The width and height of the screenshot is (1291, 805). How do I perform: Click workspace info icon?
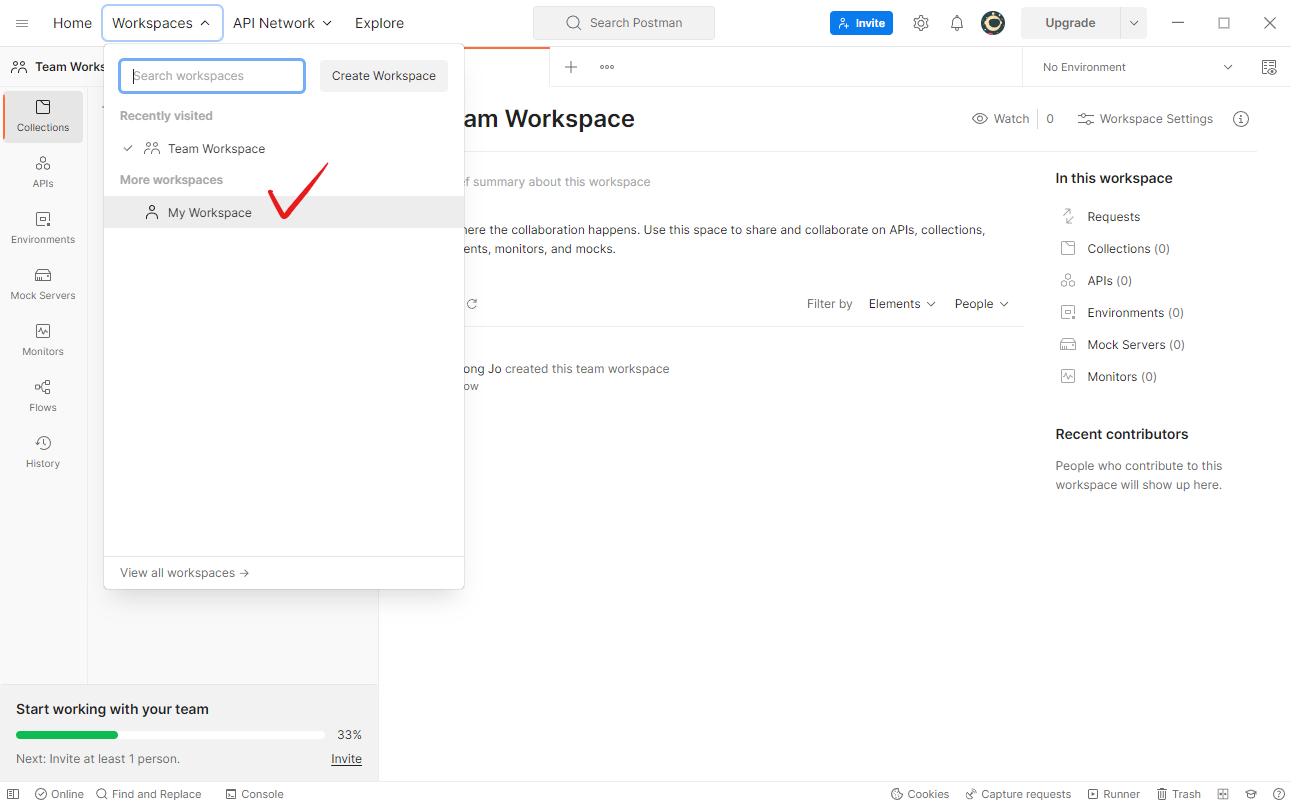click(x=1241, y=119)
